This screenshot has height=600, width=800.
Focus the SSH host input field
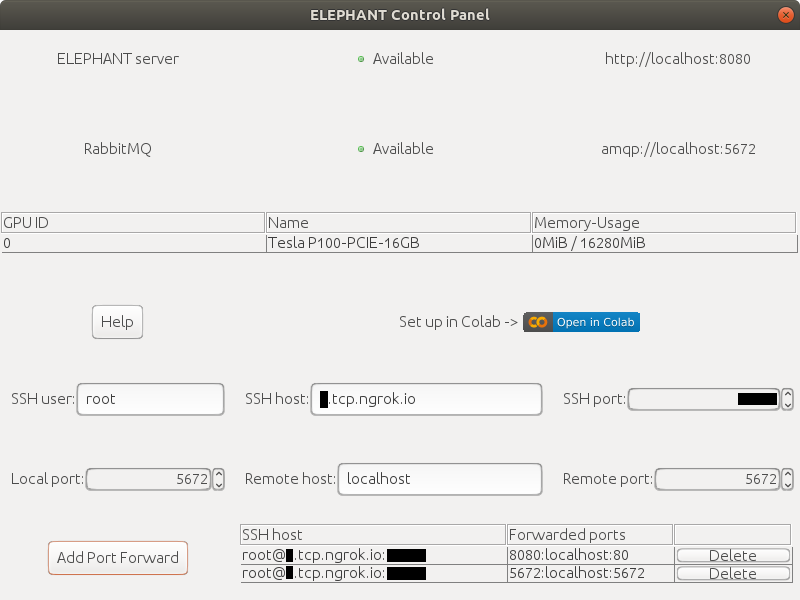(427, 399)
